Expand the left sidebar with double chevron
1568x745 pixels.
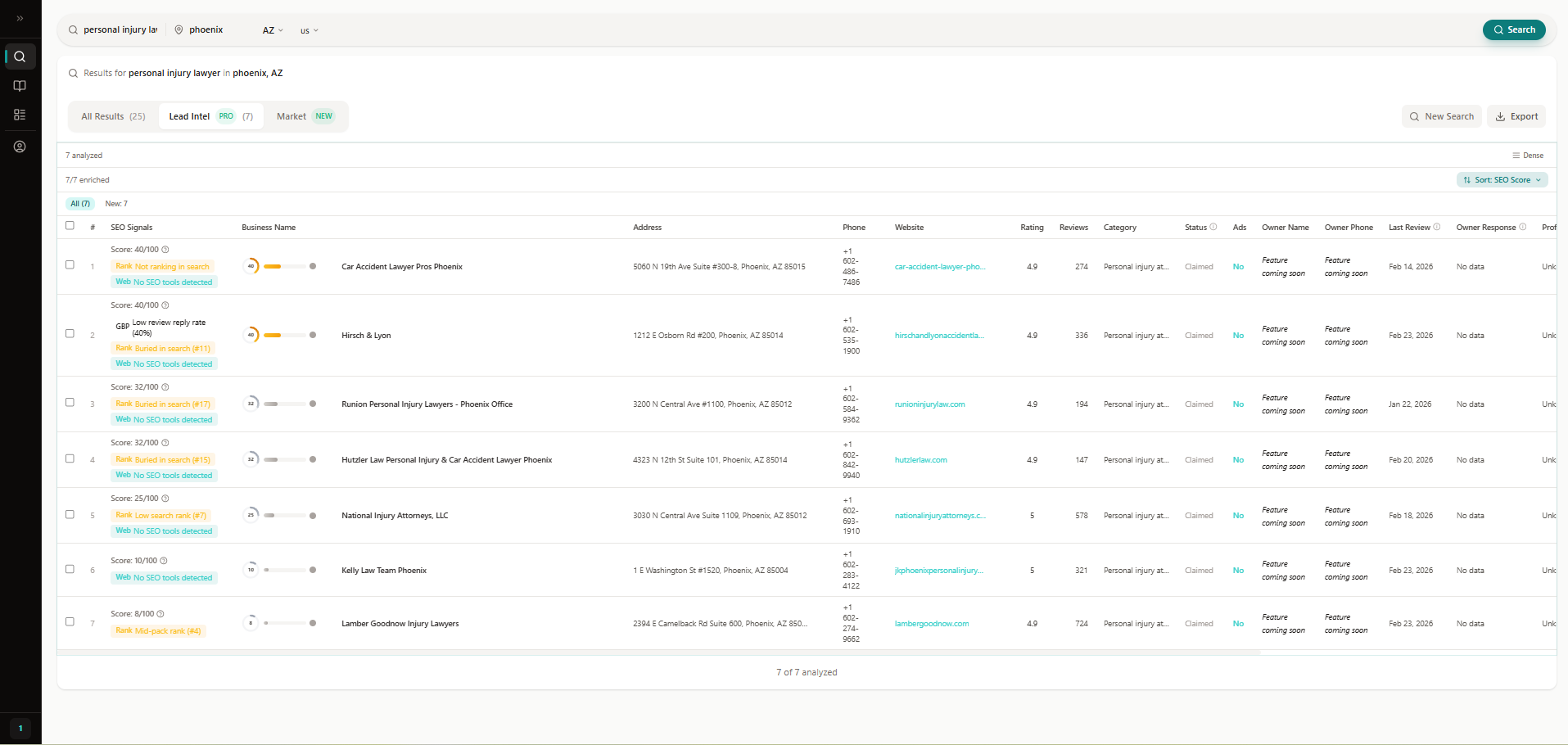click(x=20, y=18)
